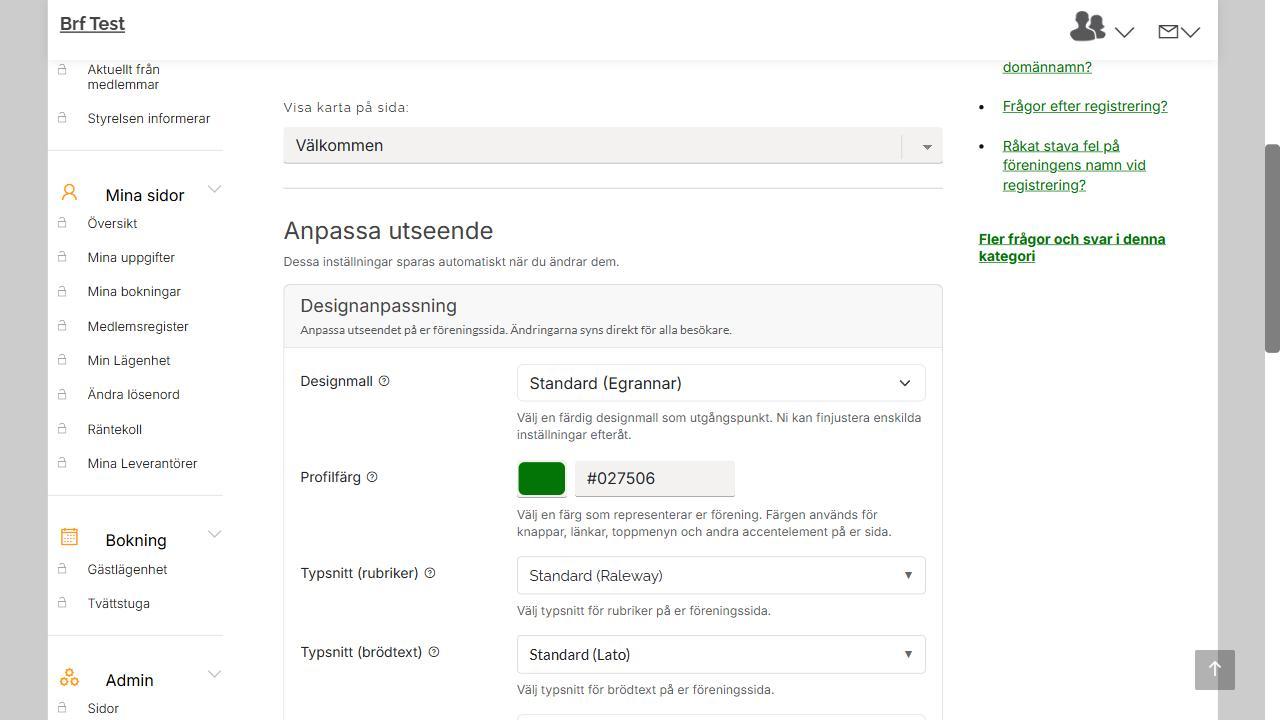Open the Visa karta på sida dropdown
This screenshot has width=1280, height=720.
[613, 146]
